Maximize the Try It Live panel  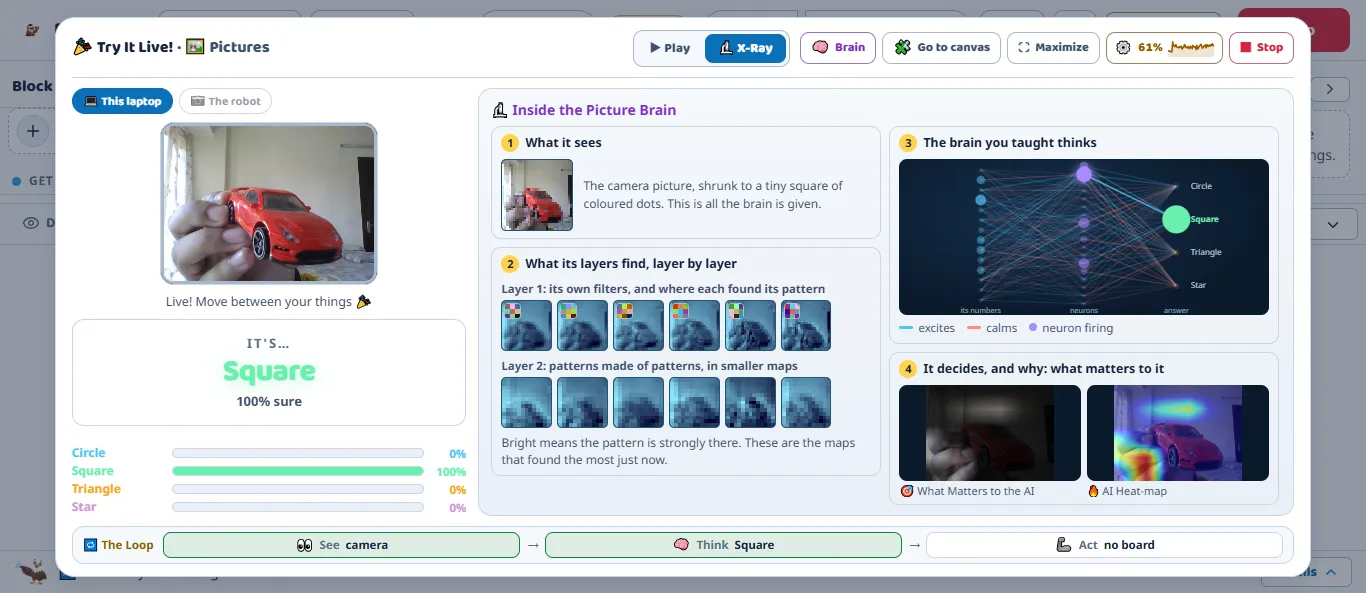pos(1053,47)
